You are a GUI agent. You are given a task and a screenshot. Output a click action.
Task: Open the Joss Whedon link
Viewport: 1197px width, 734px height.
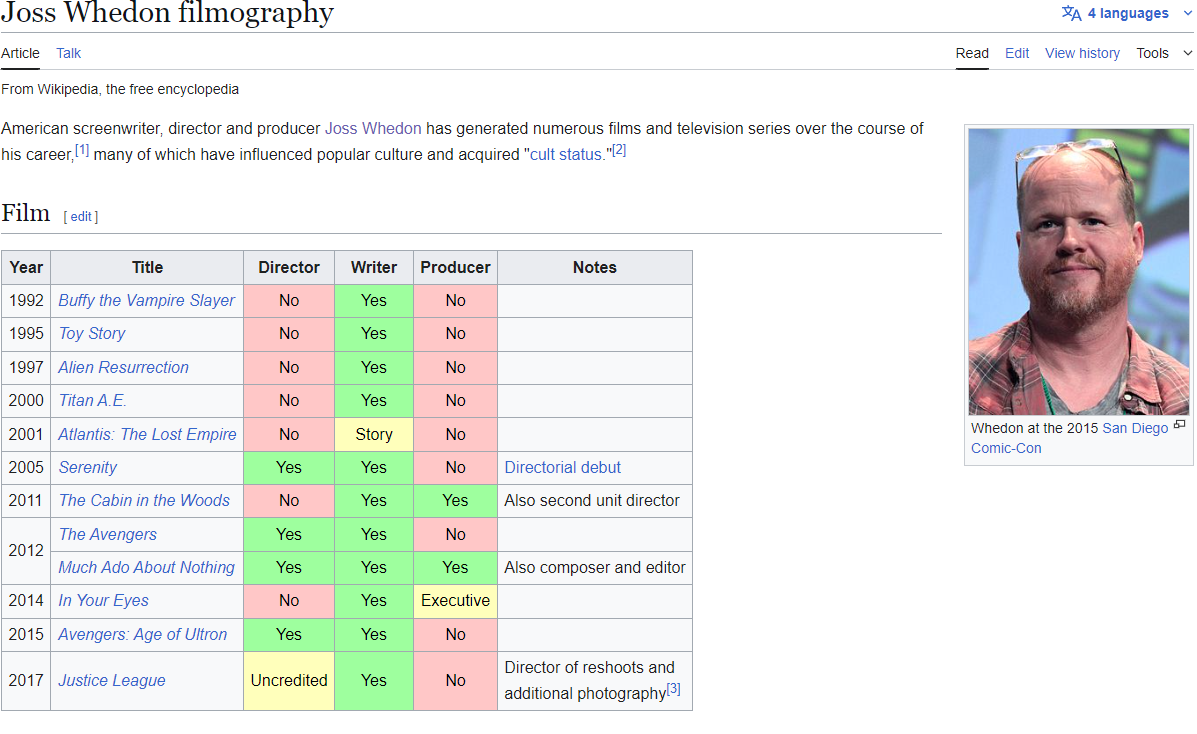coord(373,128)
